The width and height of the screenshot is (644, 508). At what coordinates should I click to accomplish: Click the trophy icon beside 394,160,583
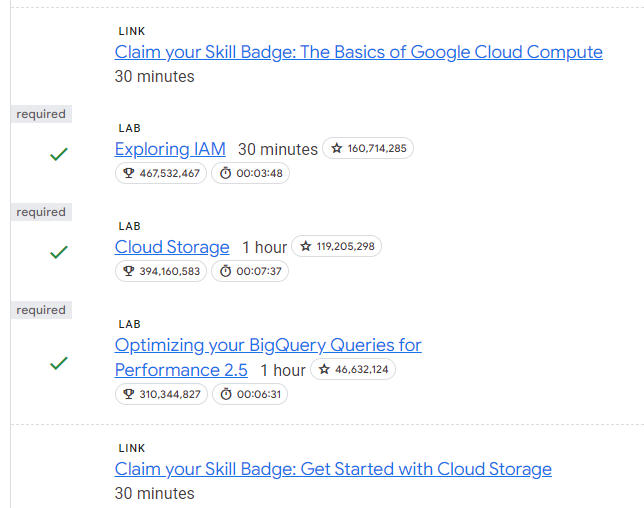[129, 271]
